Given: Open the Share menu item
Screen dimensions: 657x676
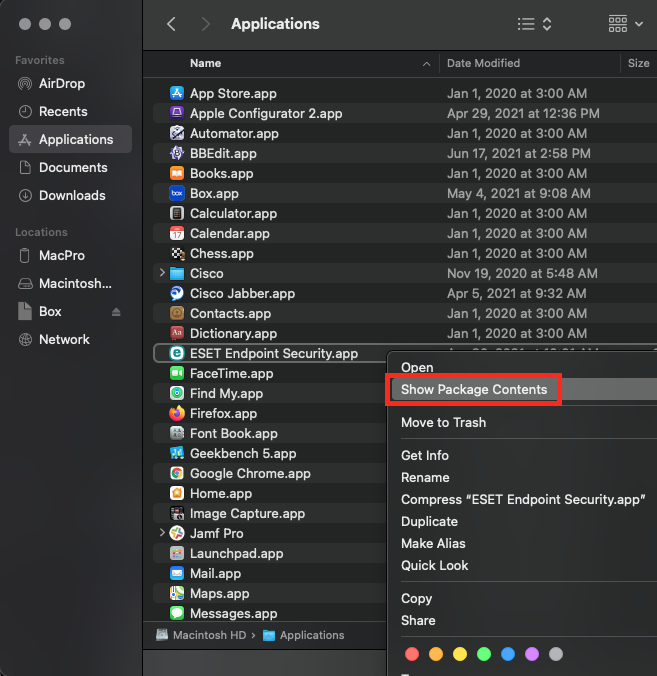Looking at the screenshot, I should pyautogui.click(x=418, y=620).
